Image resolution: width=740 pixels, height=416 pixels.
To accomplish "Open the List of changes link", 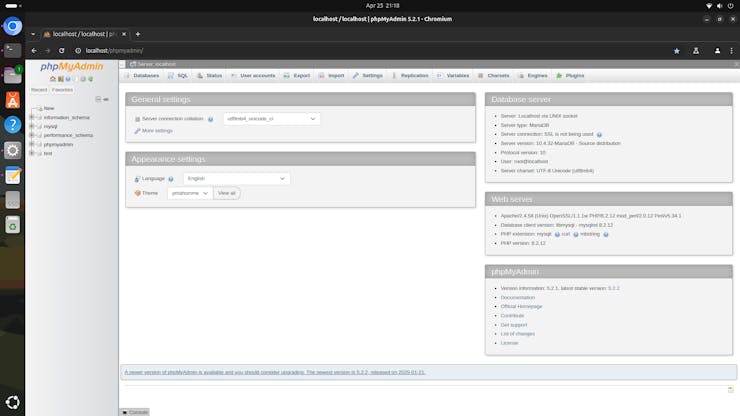I will (x=518, y=334).
